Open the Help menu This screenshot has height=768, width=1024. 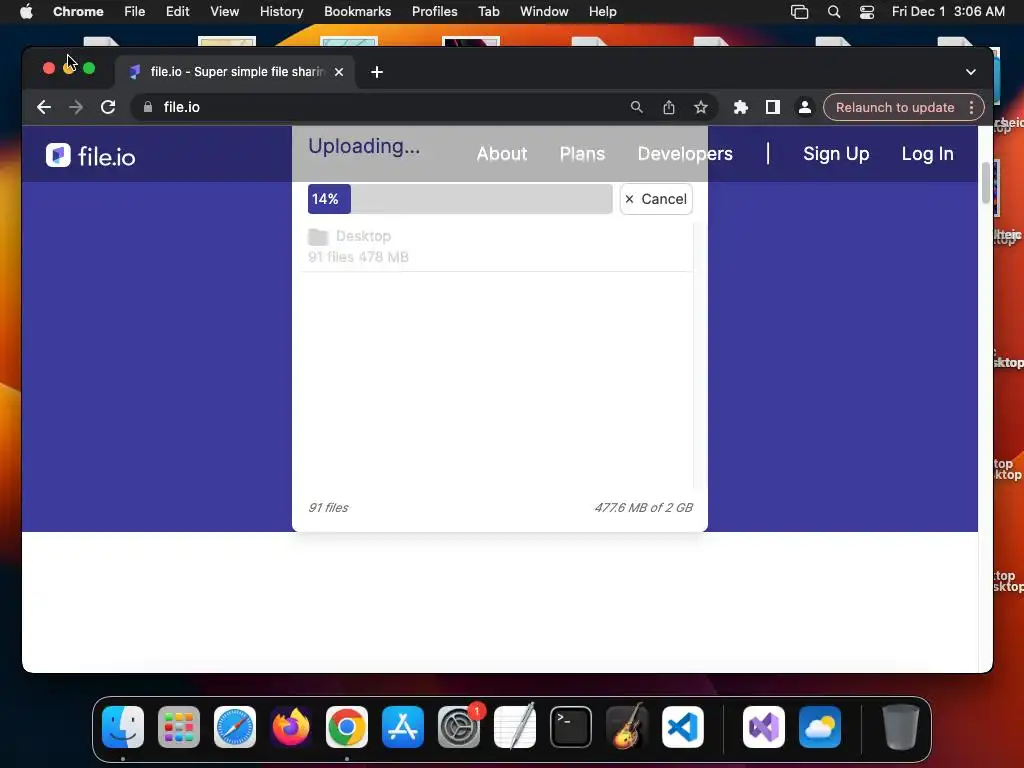click(x=602, y=11)
